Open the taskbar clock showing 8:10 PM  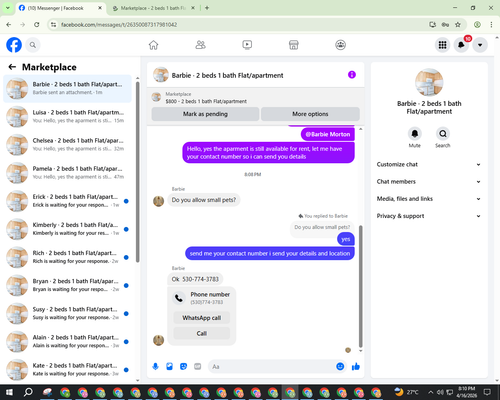point(467,392)
